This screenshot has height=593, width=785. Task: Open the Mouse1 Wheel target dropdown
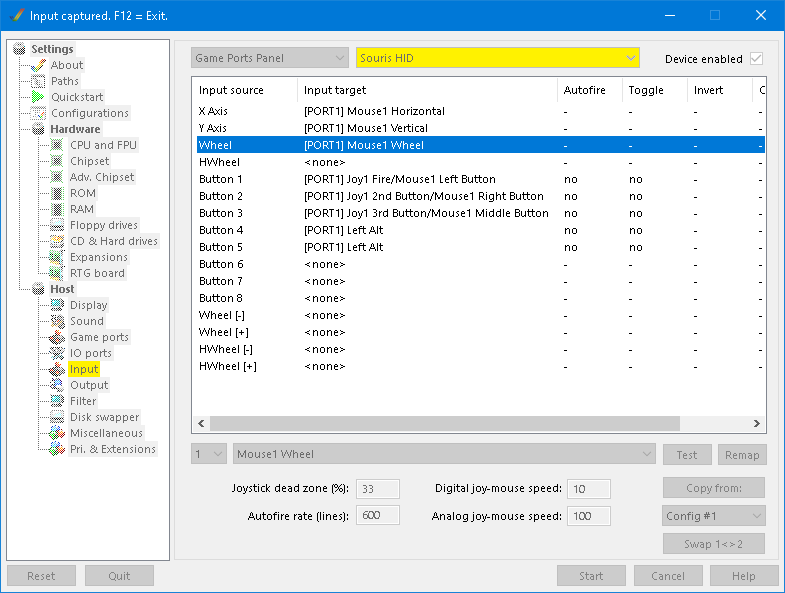point(444,454)
